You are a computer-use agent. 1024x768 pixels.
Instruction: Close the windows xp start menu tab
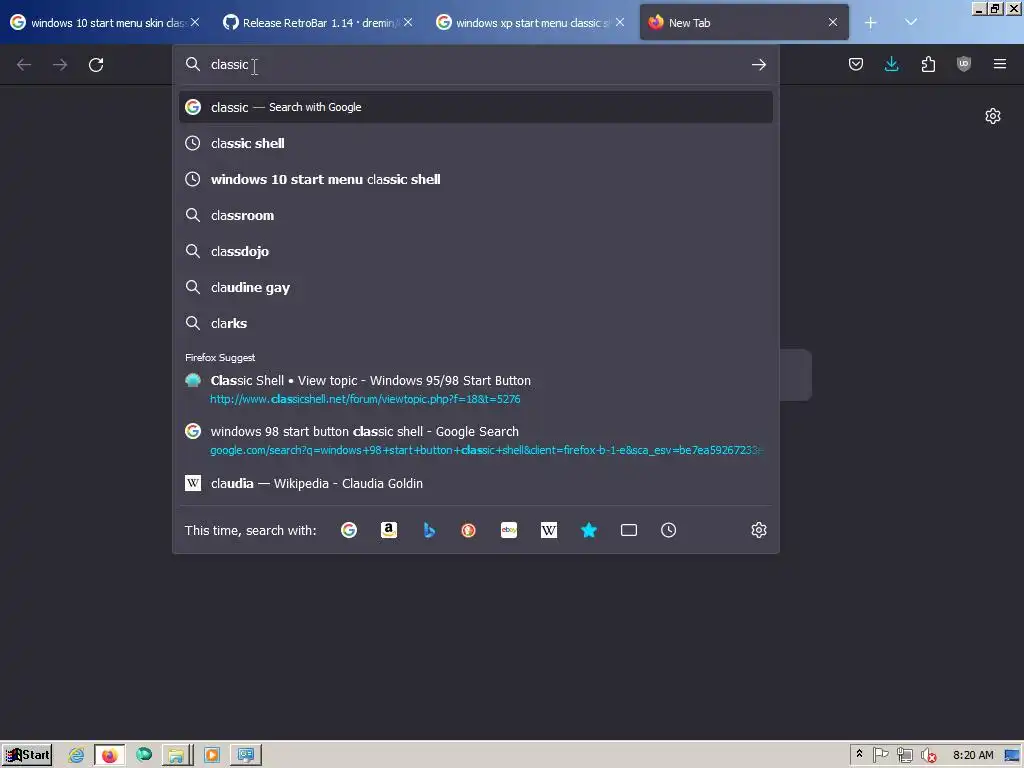tap(620, 23)
